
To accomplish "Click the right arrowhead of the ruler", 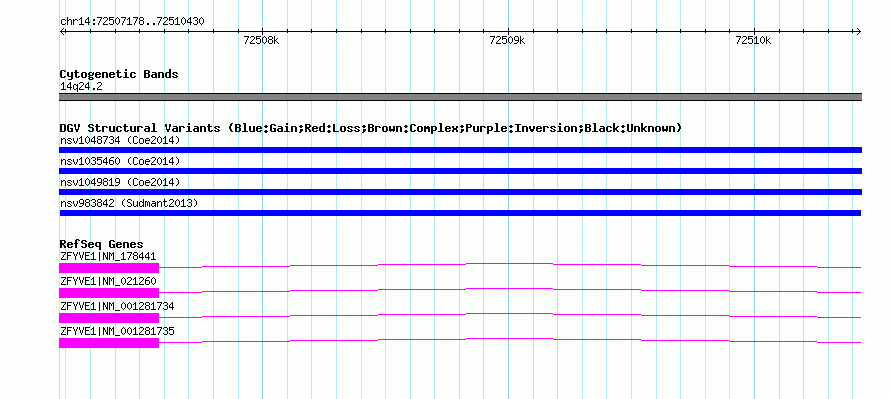I will point(859,32).
